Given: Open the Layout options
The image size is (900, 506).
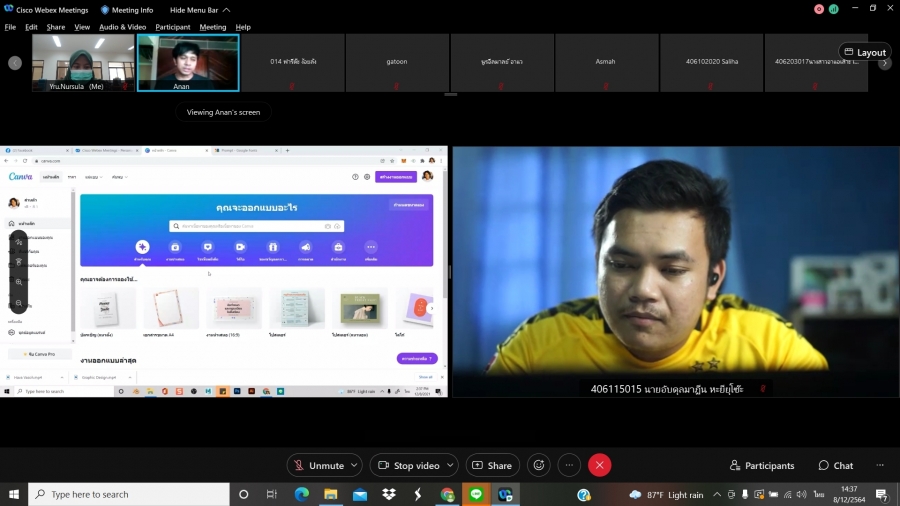Looking at the screenshot, I should click(864, 52).
